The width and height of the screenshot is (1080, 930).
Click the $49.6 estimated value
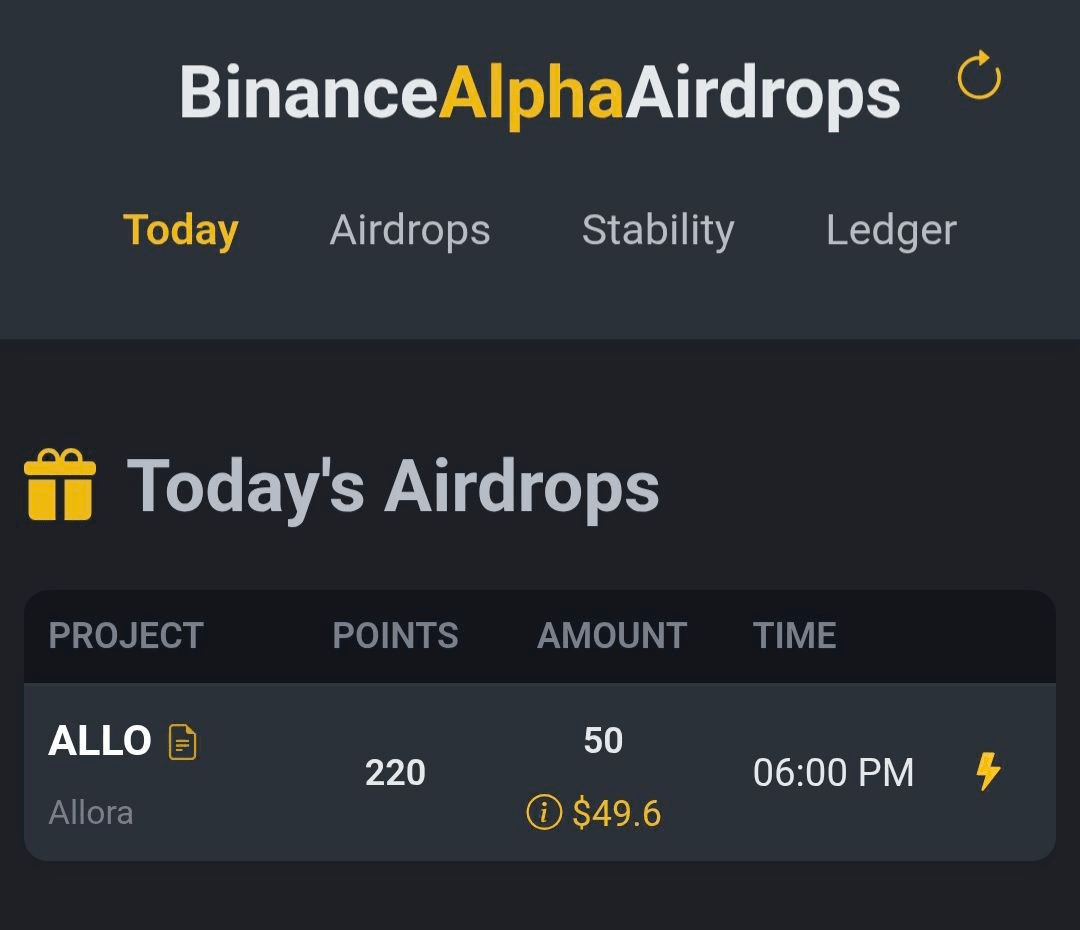pyautogui.click(x=616, y=813)
